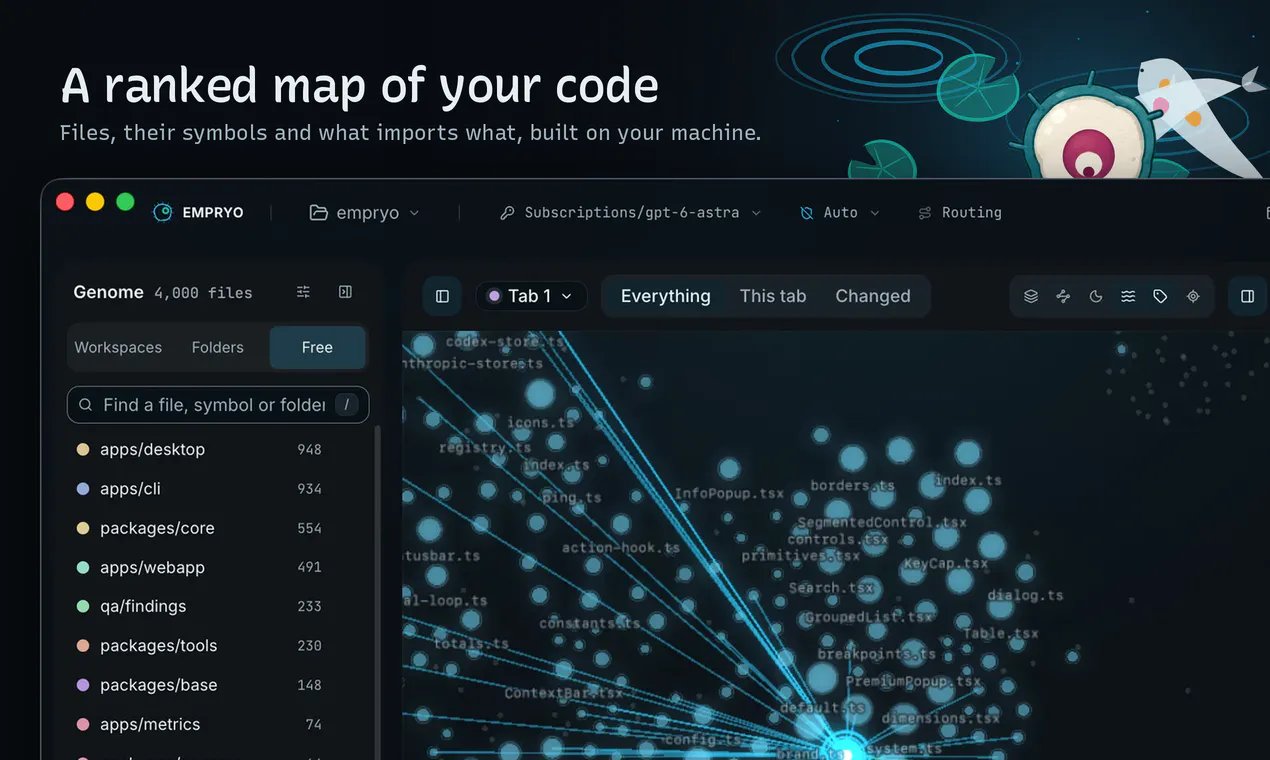
Task: Click the target crosshair recenter icon
Action: pyautogui.click(x=1193, y=296)
